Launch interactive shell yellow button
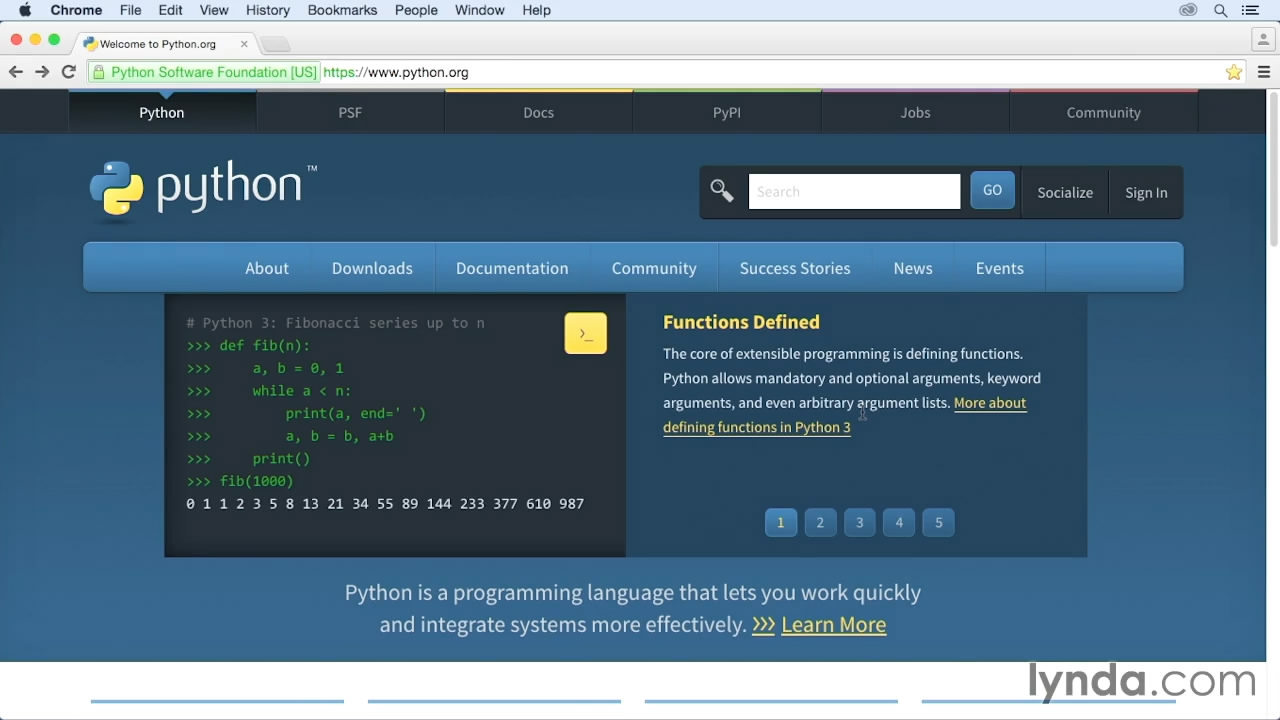 (586, 333)
